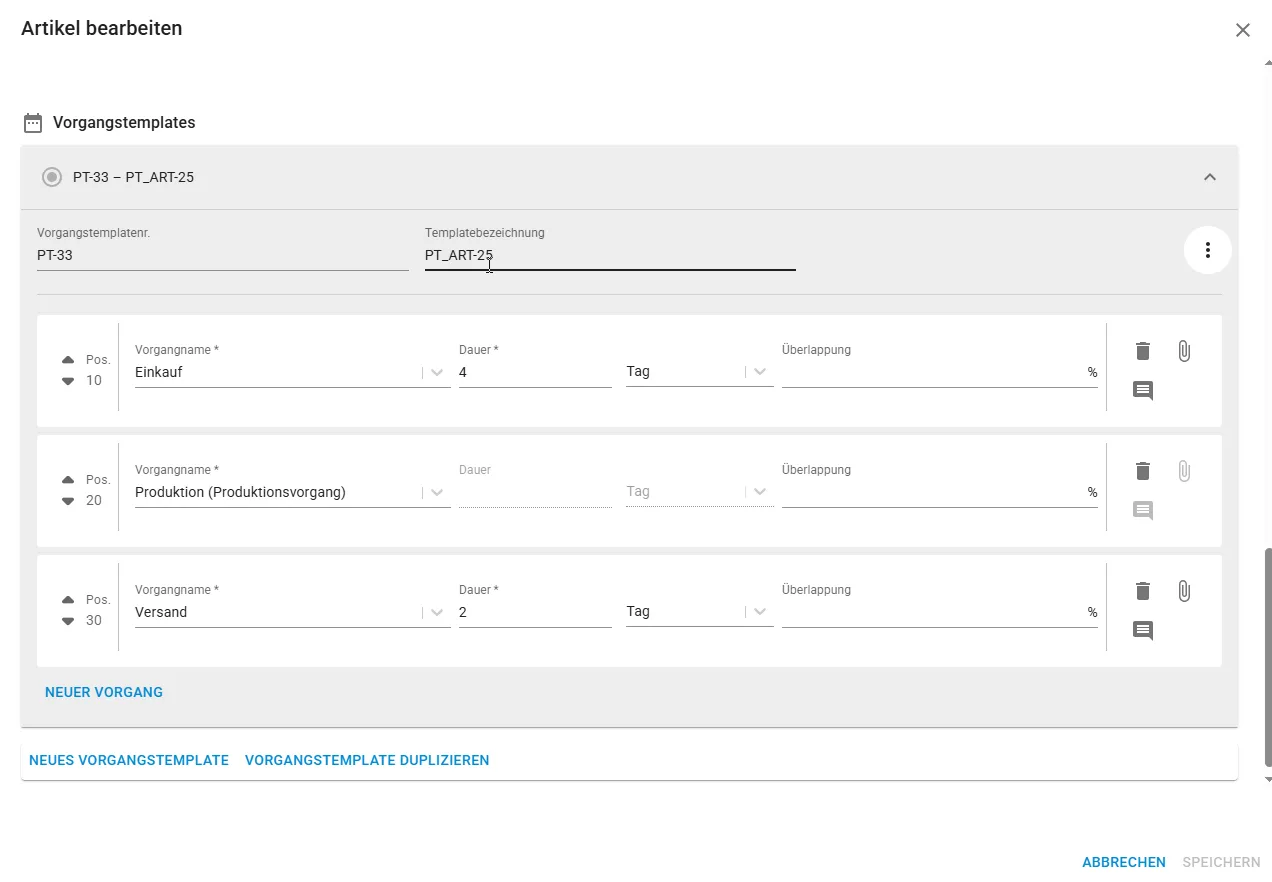Cancel with the Abbrechen button

coord(1124,862)
